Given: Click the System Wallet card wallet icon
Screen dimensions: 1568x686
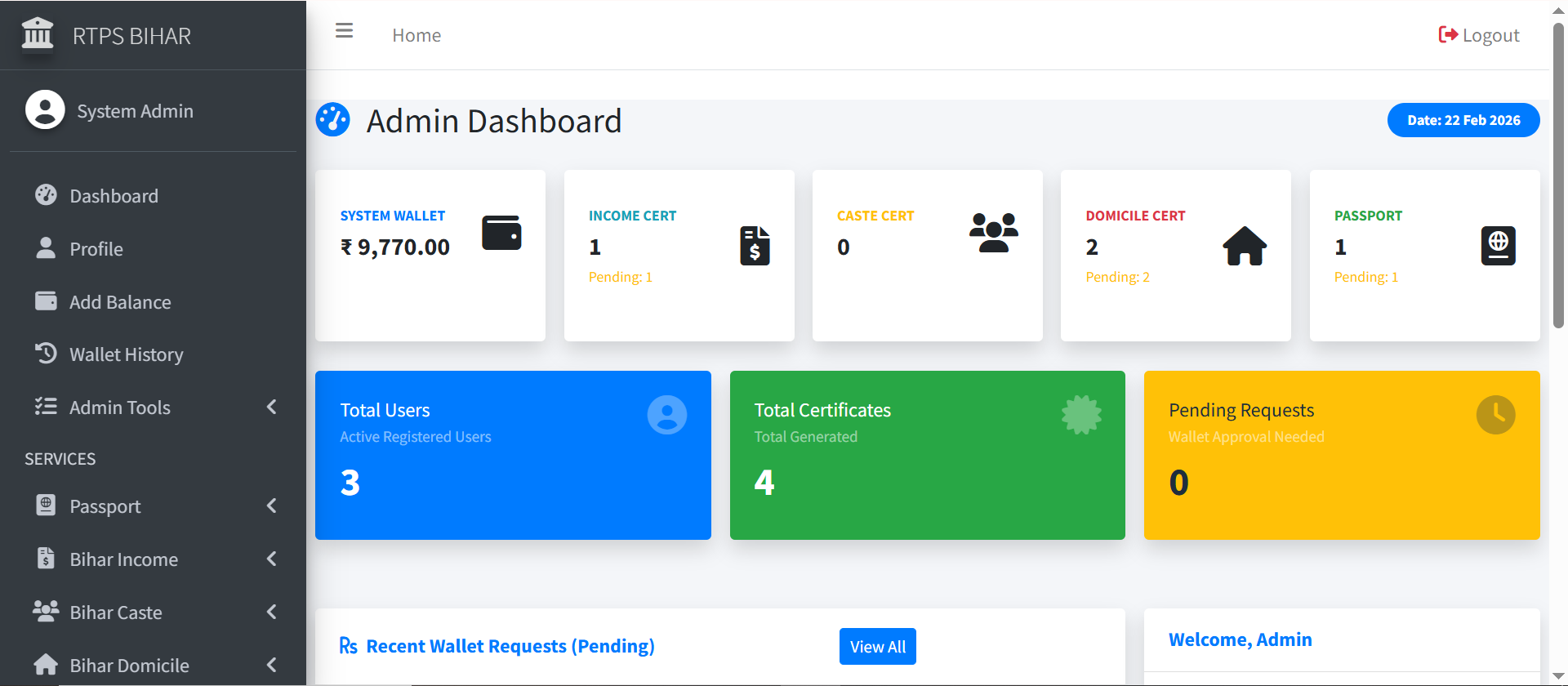Looking at the screenshot, I should tap(501, 233).
